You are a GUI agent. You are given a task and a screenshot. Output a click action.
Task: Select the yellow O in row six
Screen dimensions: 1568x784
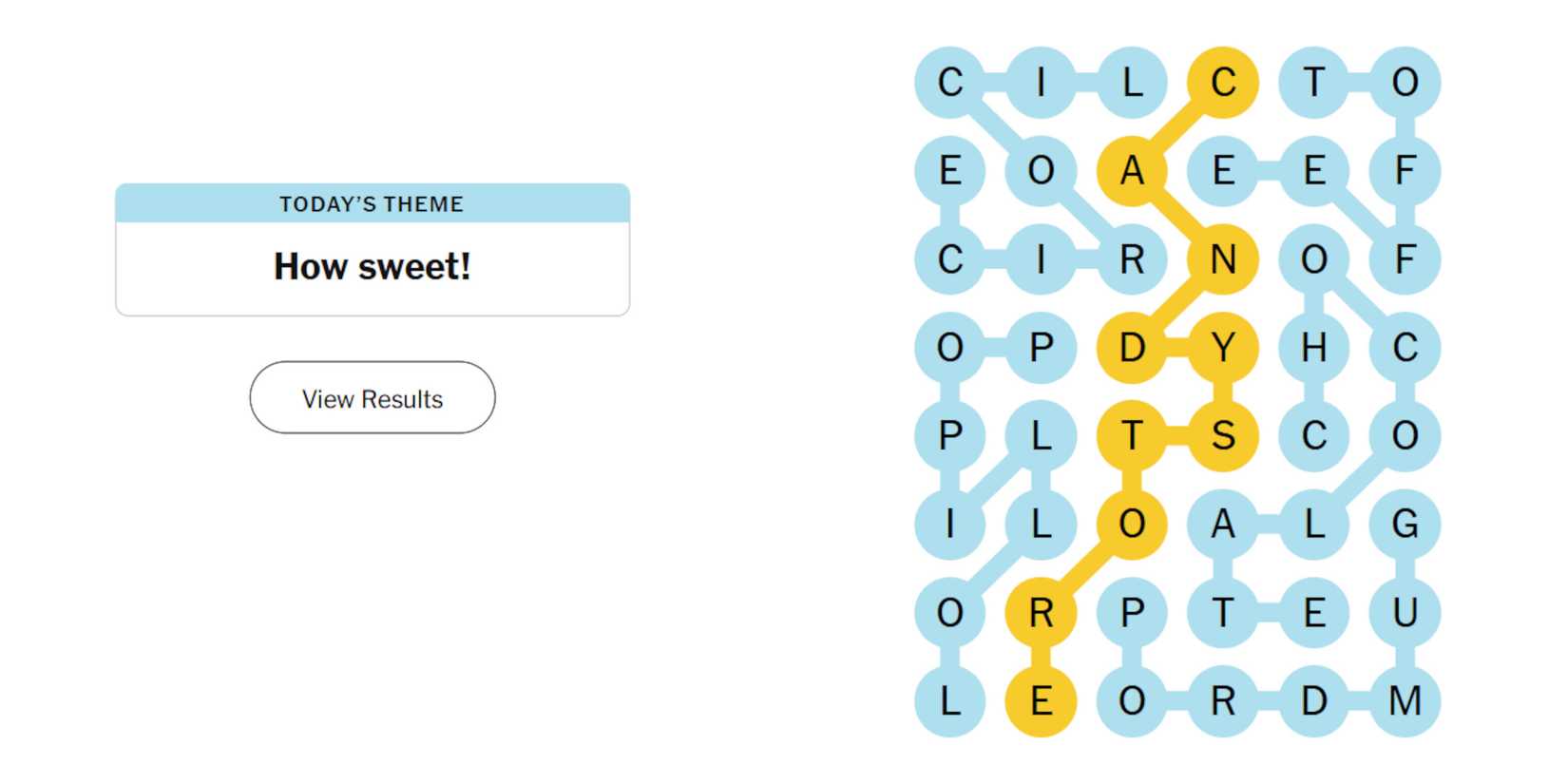(1131, 525)
